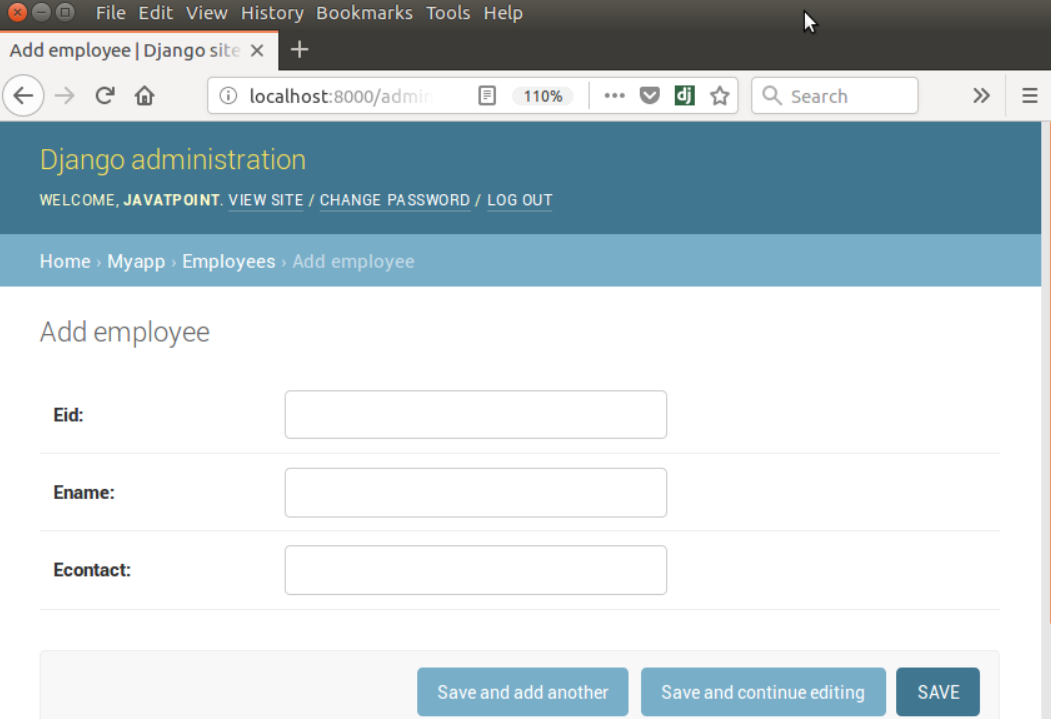This screenshot has height=719, width=1051.
Task: Open the Bookmarks menu
Action: tap(364, 13)
